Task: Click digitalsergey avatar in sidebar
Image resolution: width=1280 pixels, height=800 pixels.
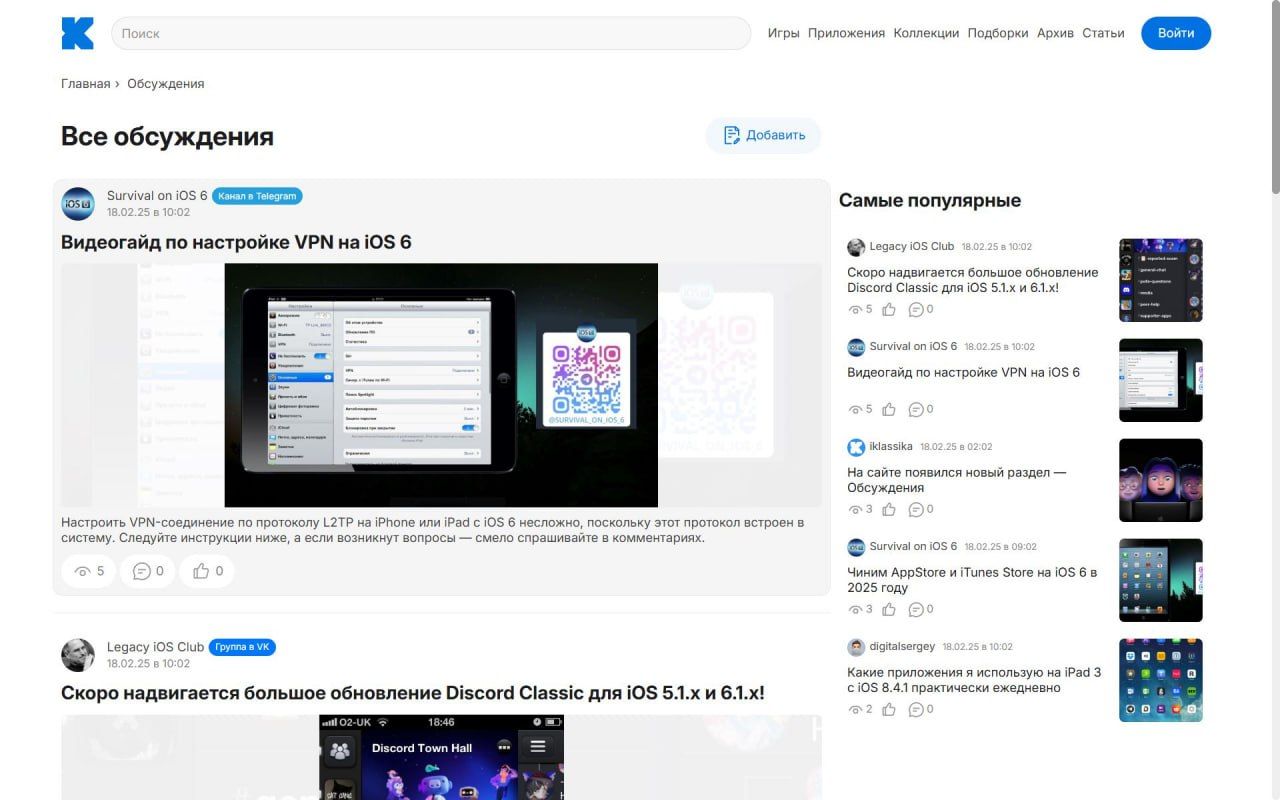Action: tap(856, 647)
